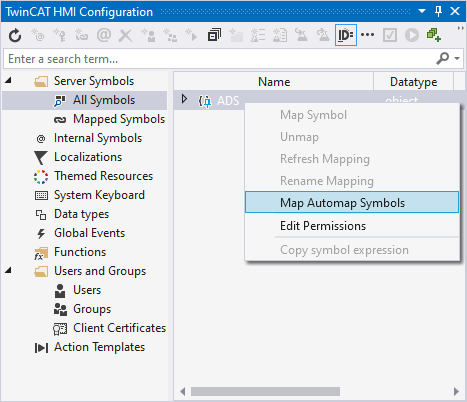Click the scrollbar left arrow
Screen dimensions: 467x402
[182, 391]
